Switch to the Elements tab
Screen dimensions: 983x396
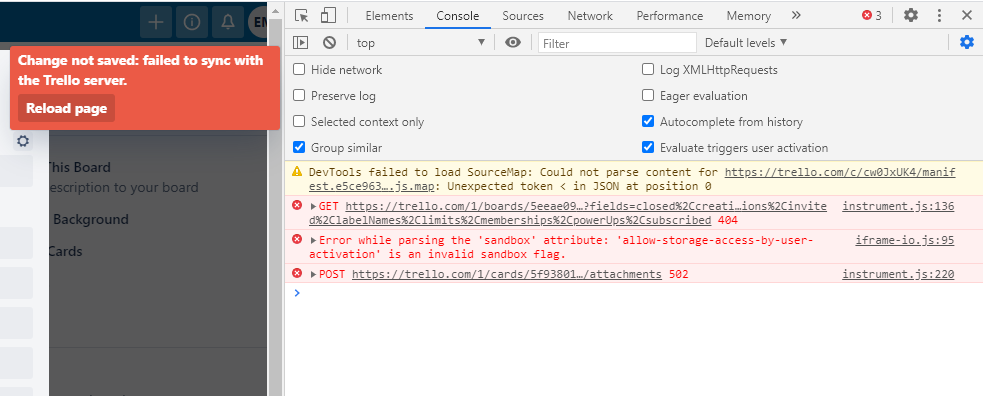pos(389,16)
